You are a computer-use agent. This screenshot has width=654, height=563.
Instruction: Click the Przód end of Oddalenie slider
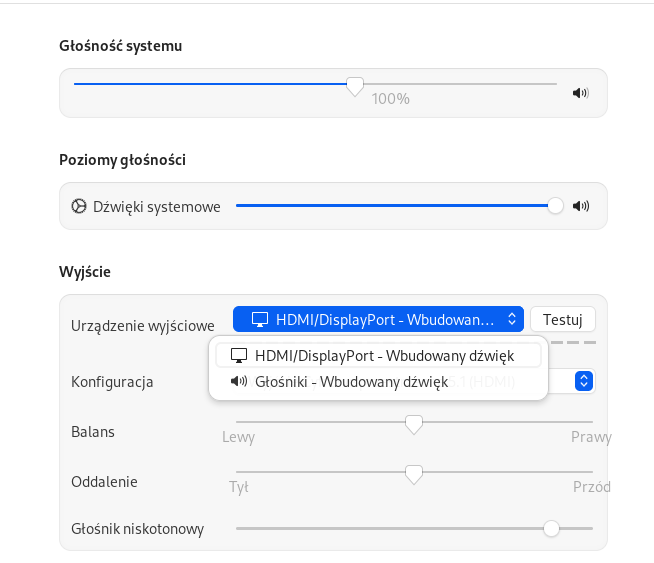tap(592, 487)
